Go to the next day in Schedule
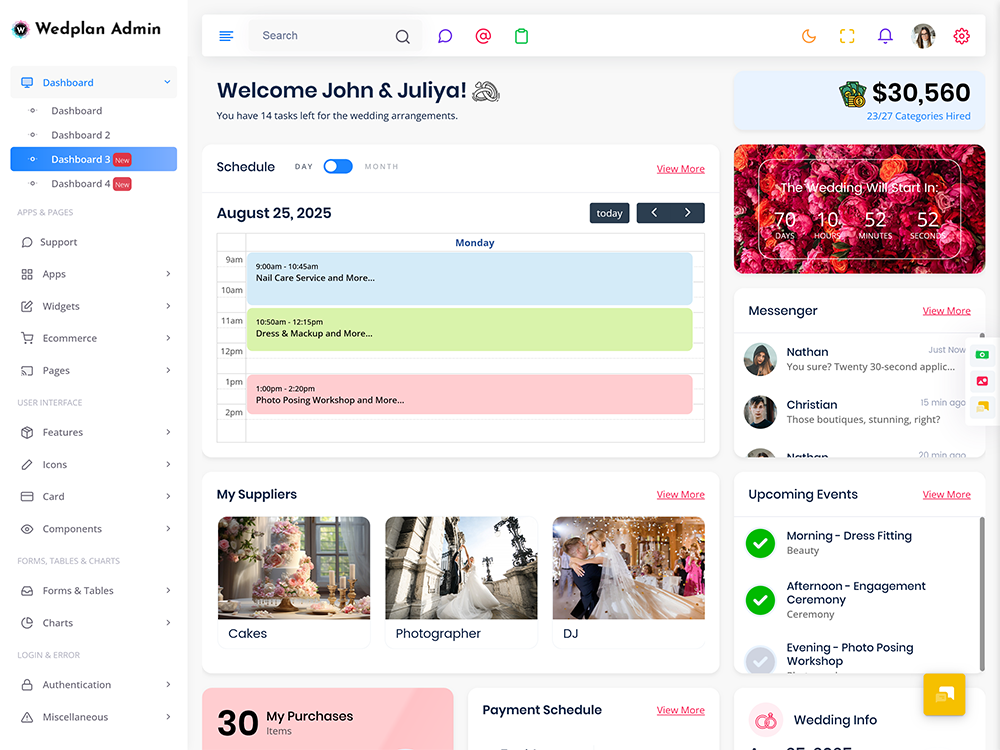The width and height of the screenshot is (1000, 750). (x=688, y=213)
